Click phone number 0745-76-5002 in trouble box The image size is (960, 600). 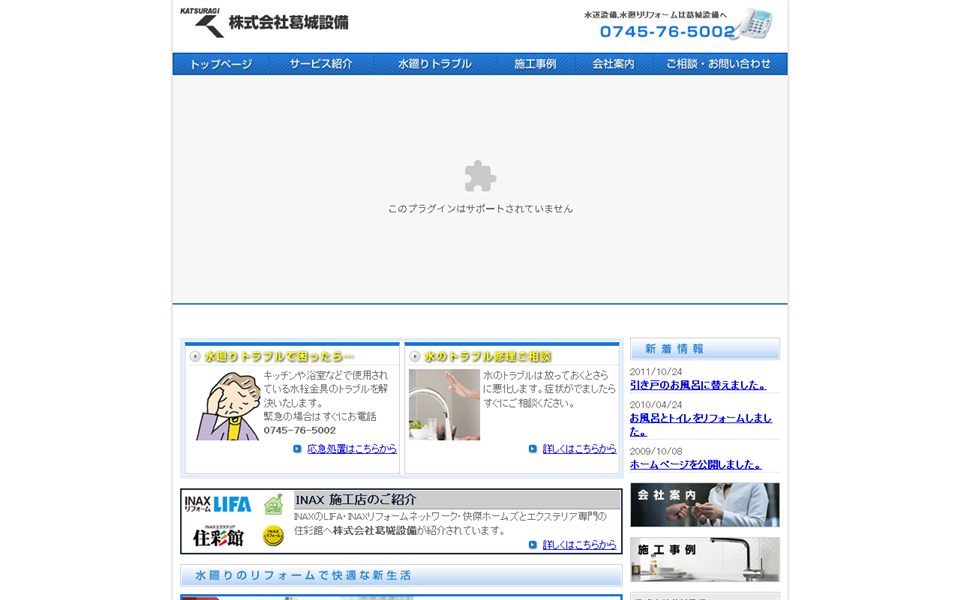[299, 430]
